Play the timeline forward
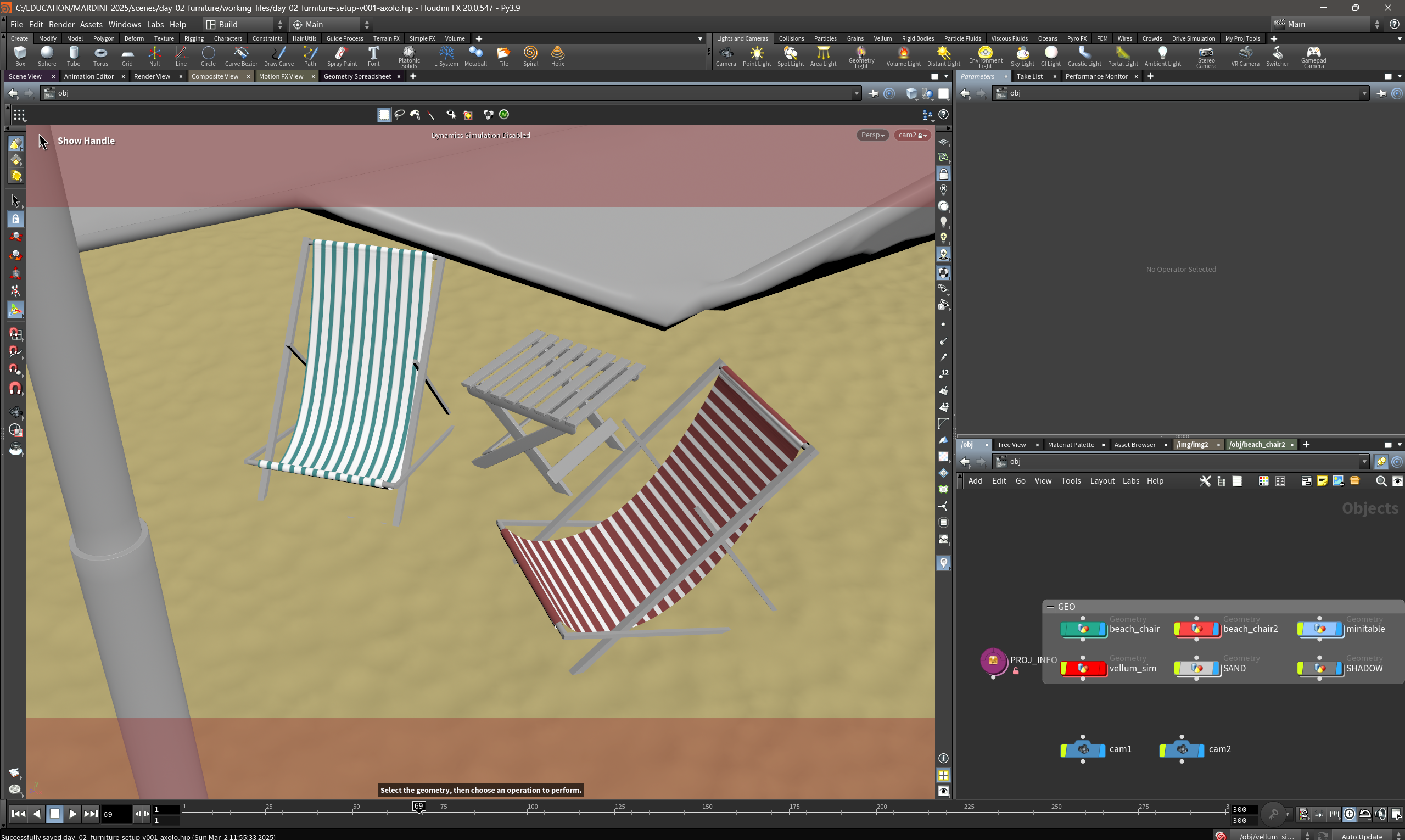This screenshot has width=1405, height=840. tap(72, 814)
